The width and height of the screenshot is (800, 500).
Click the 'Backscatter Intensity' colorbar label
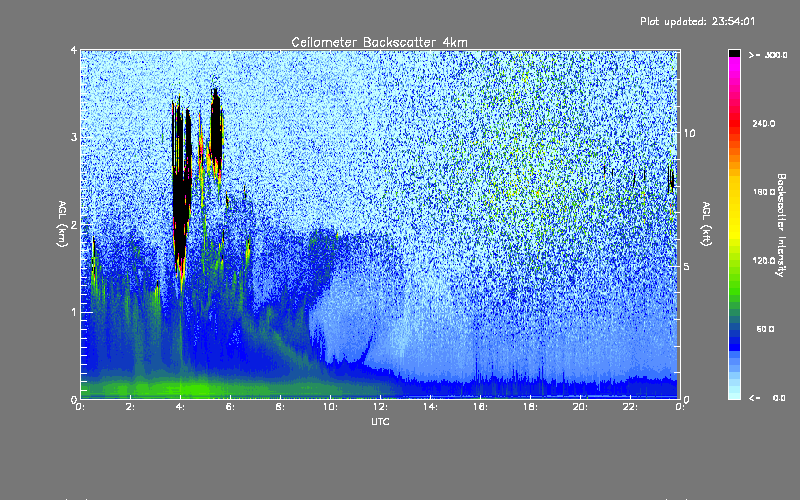tap(781, 225)
